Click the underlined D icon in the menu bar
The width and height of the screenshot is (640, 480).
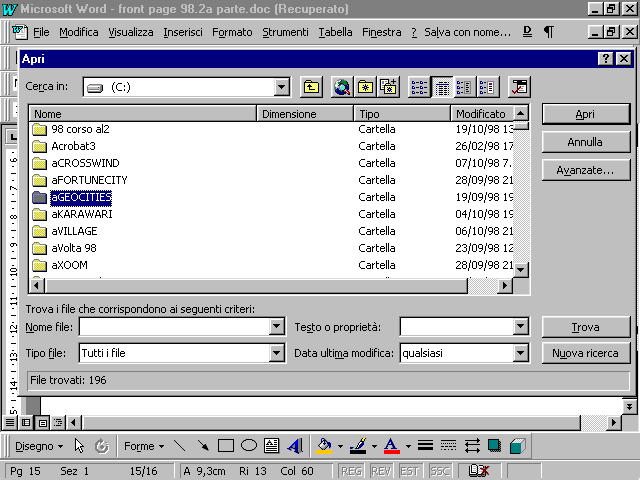(527, 31)
